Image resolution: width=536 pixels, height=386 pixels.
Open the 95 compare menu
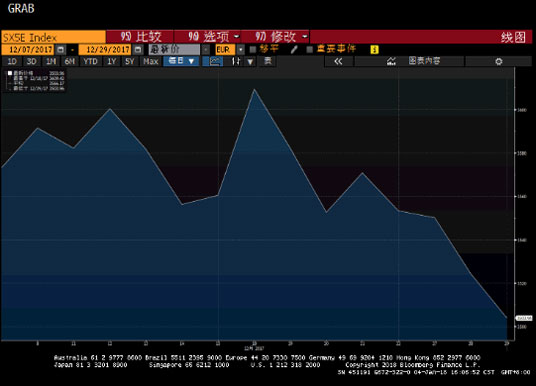(140, 37)
